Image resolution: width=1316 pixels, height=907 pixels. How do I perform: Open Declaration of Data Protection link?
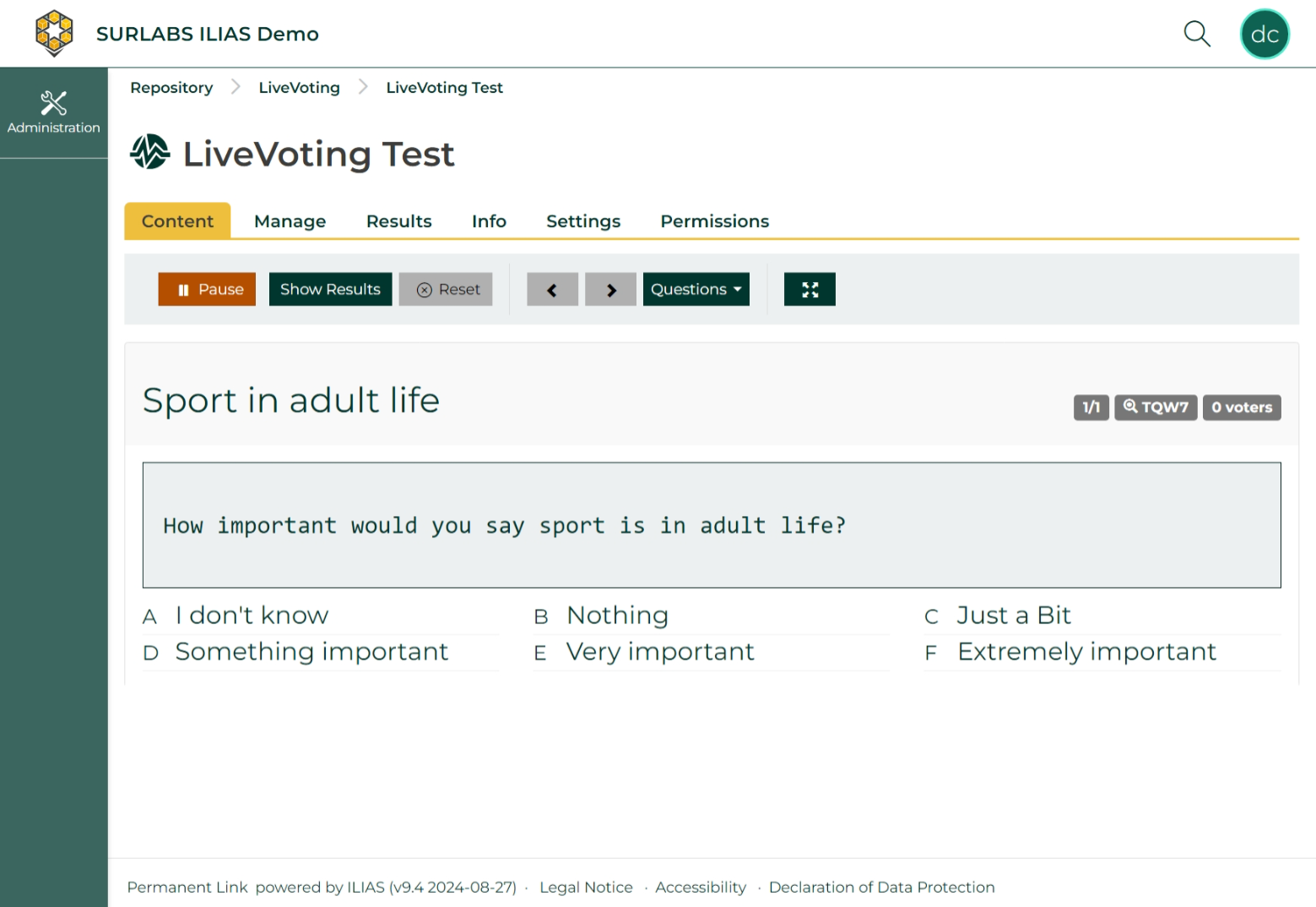click(881, 888)
